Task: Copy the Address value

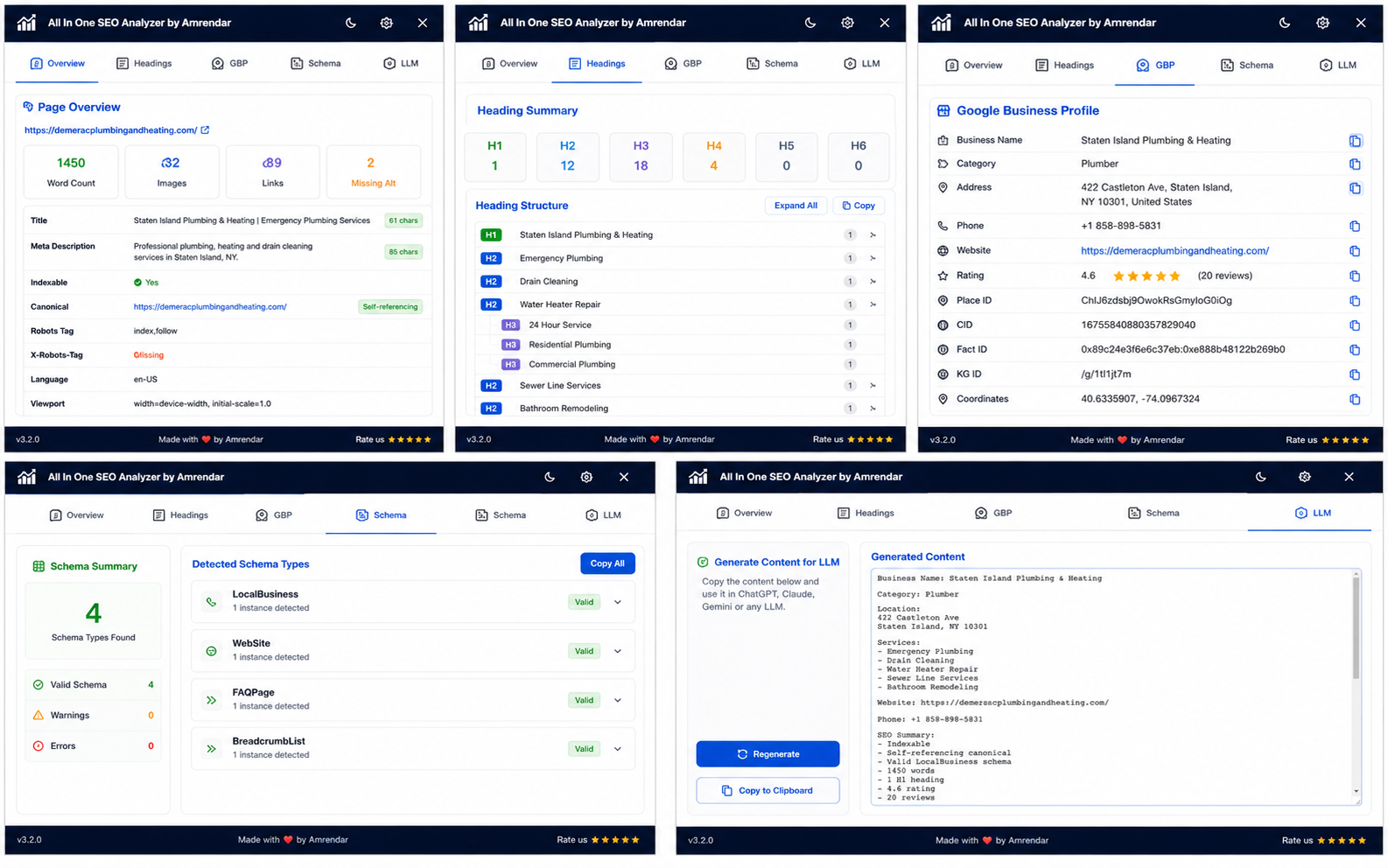Action: pos(1355,188)
